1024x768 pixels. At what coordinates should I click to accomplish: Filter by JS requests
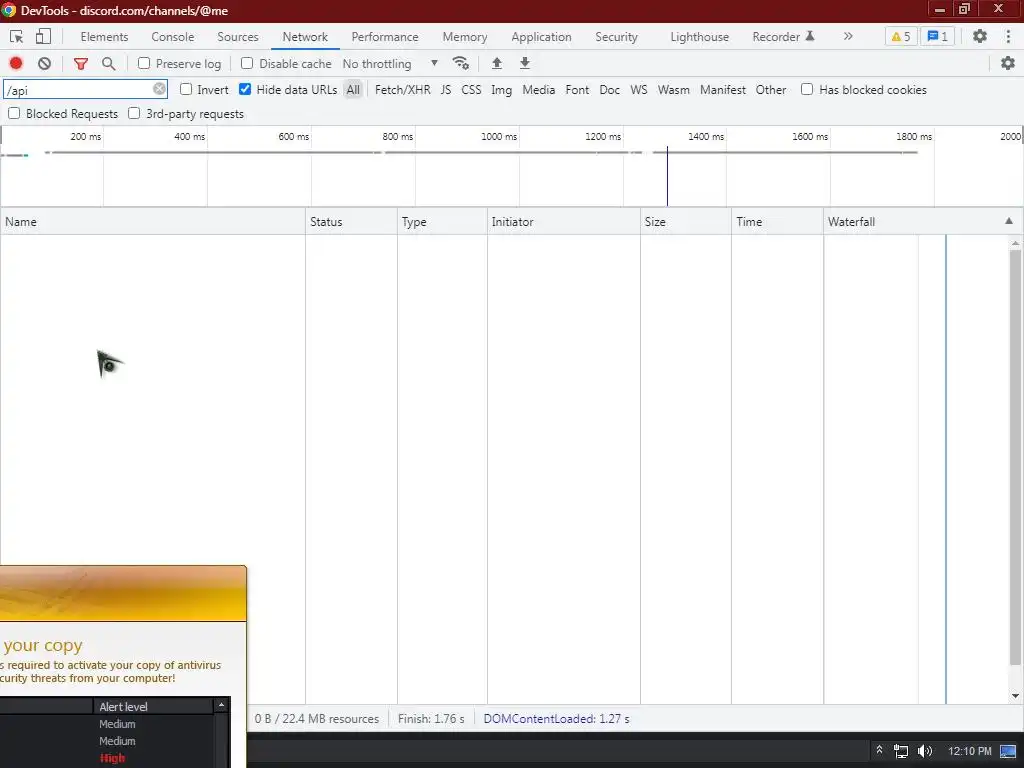(446, 90)
